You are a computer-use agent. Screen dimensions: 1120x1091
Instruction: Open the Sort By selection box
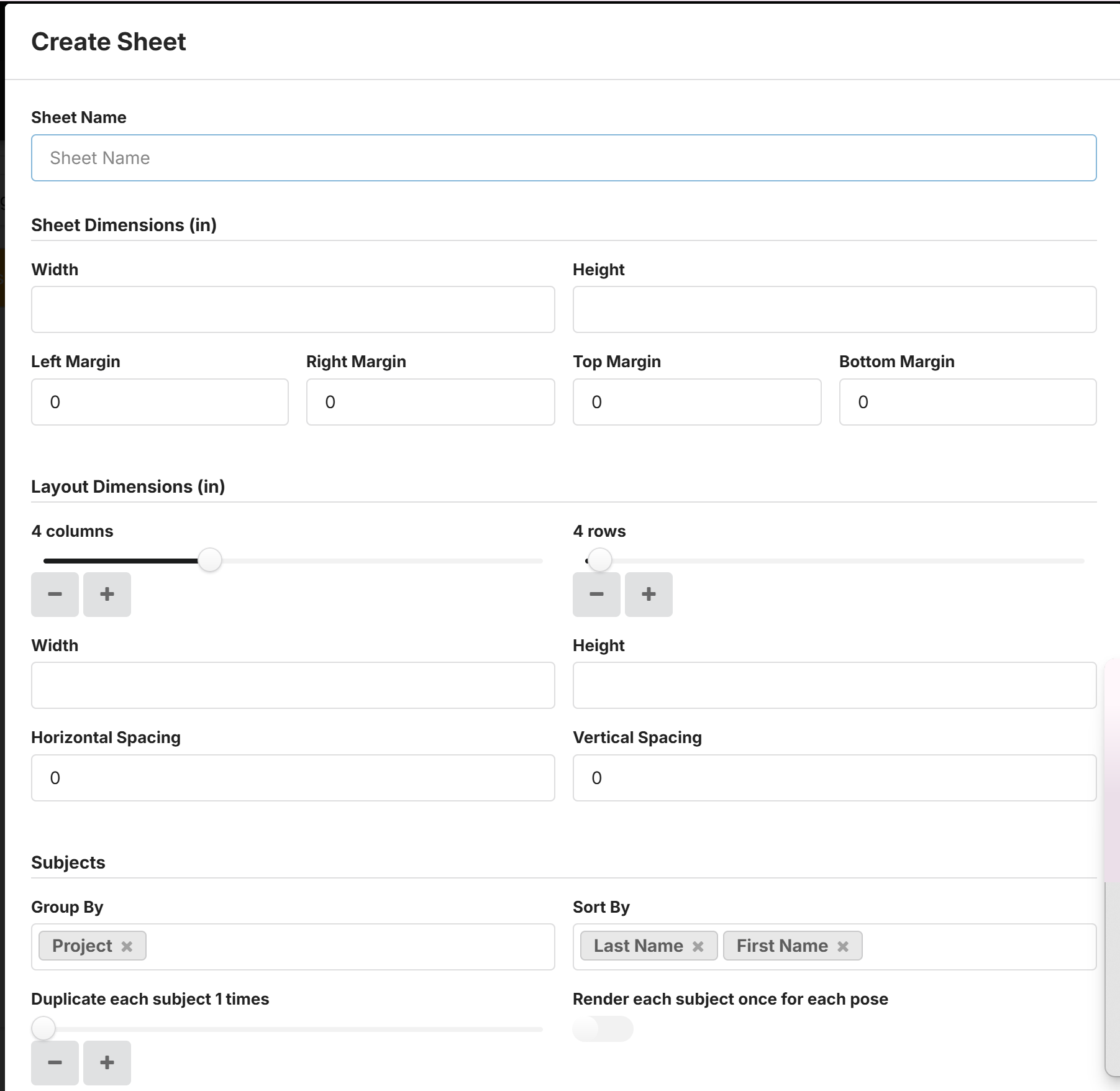pyautogui.click(x=834, y=947)
